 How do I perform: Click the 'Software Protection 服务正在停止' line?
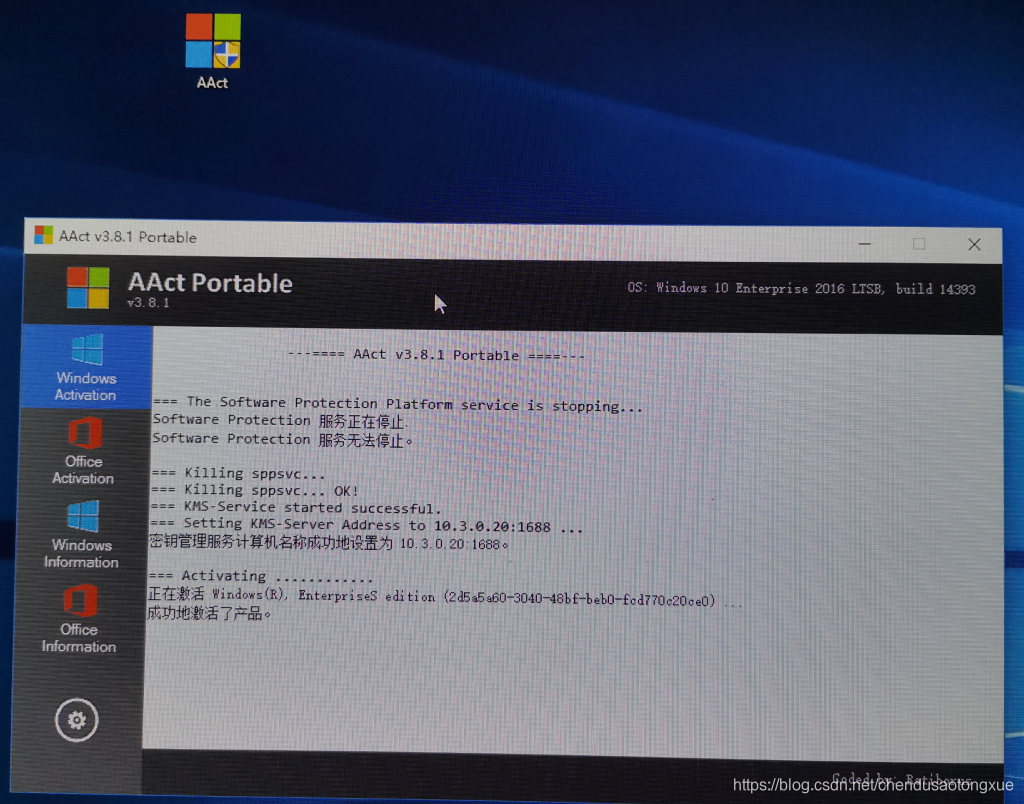click(279, 421)
